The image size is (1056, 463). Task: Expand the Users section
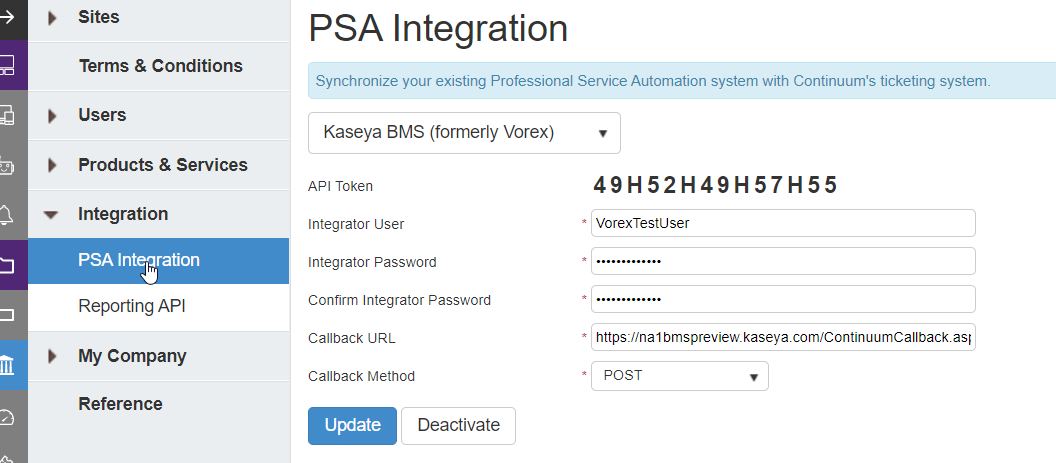click(53, 116)
